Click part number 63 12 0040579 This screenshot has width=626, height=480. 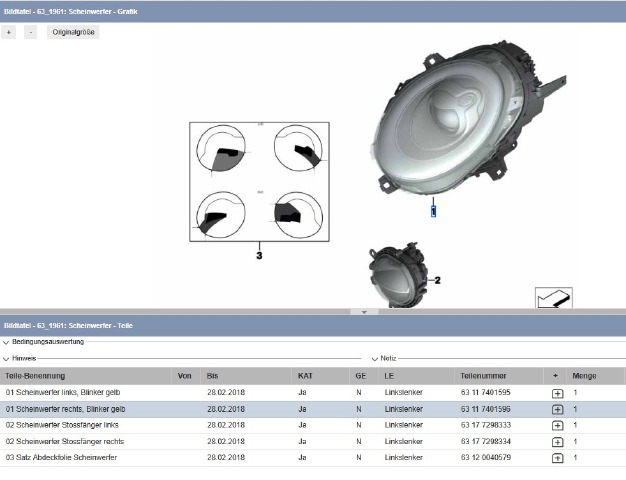[x=486, y=458]
